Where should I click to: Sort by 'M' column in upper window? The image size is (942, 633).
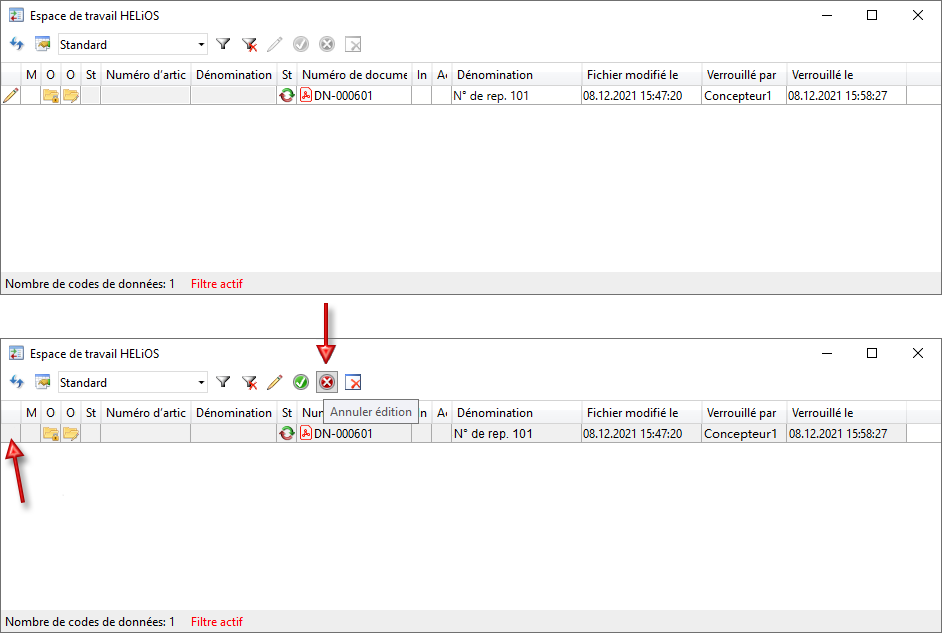31,75
